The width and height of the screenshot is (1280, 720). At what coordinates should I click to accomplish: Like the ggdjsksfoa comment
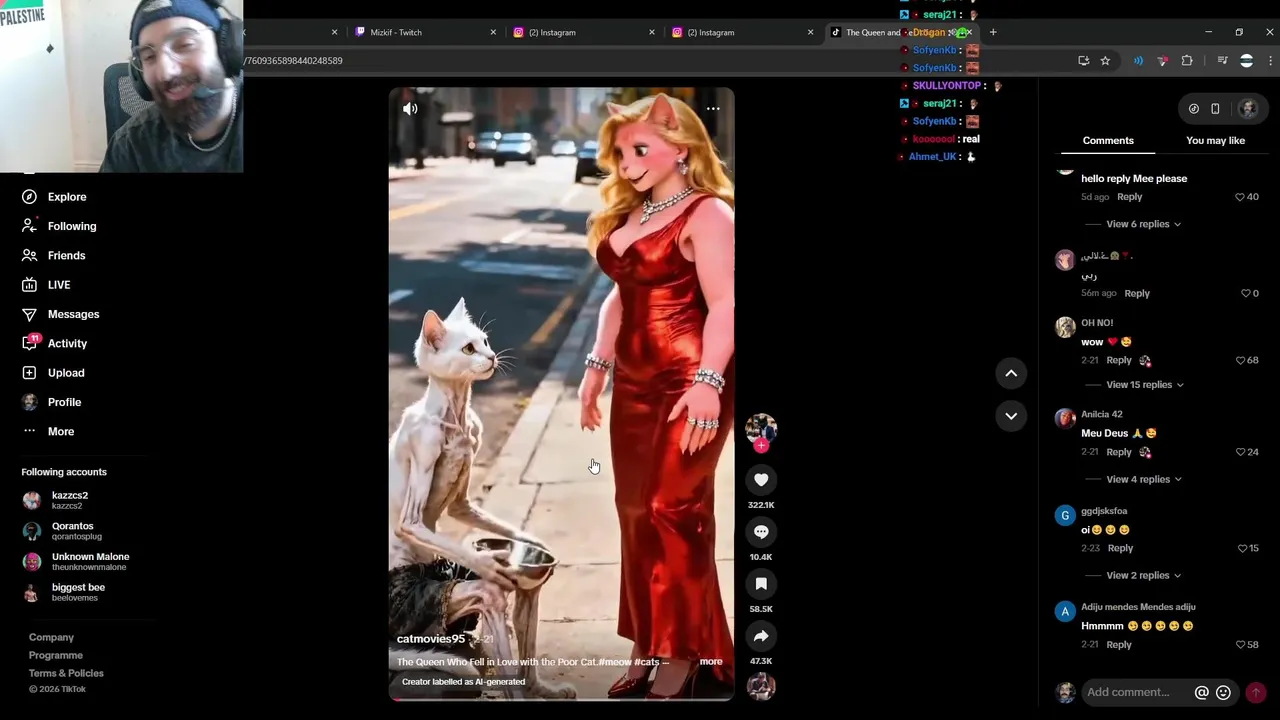point(1242,548)
